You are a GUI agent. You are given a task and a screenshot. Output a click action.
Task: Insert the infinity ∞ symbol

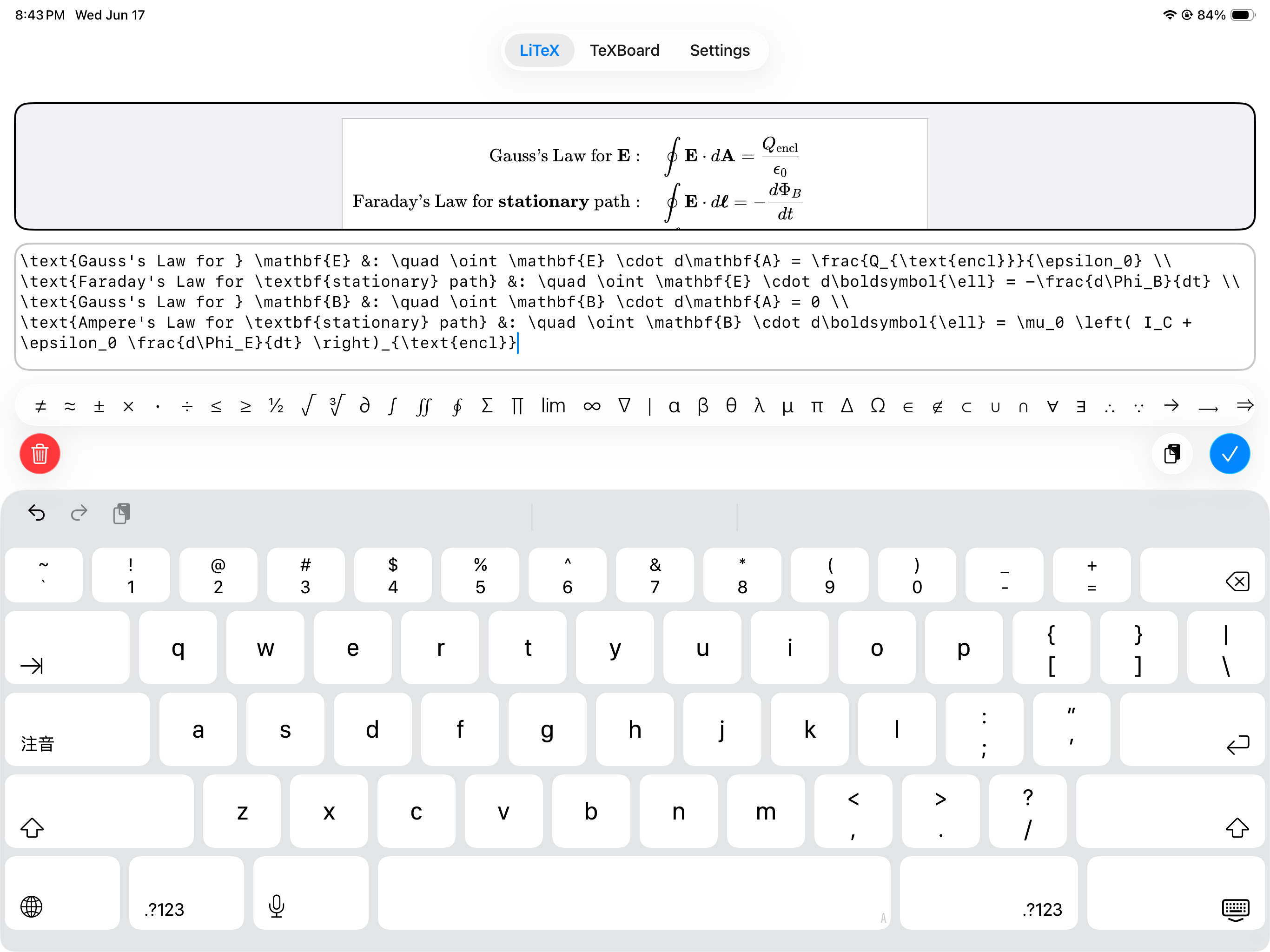[x=591, y=407]
